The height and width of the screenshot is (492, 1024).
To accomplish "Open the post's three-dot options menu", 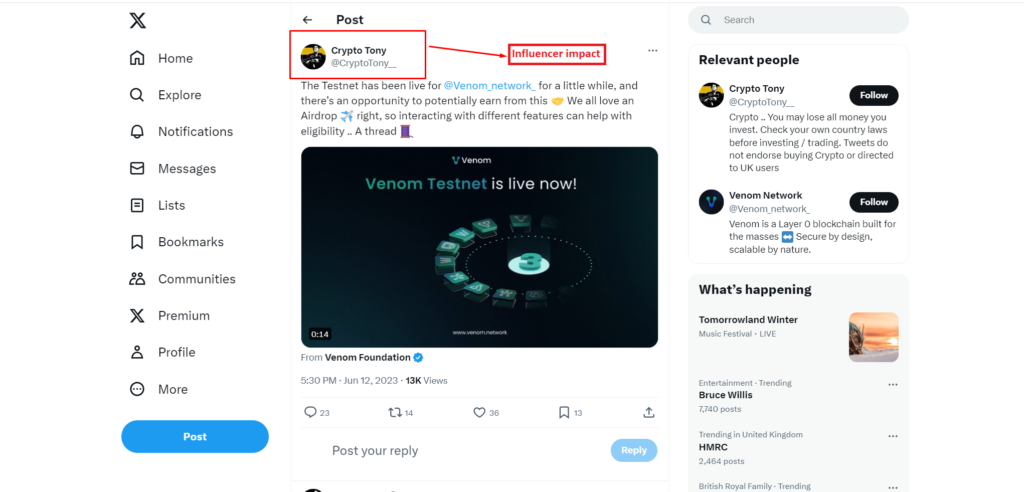I will coord(652,50).
